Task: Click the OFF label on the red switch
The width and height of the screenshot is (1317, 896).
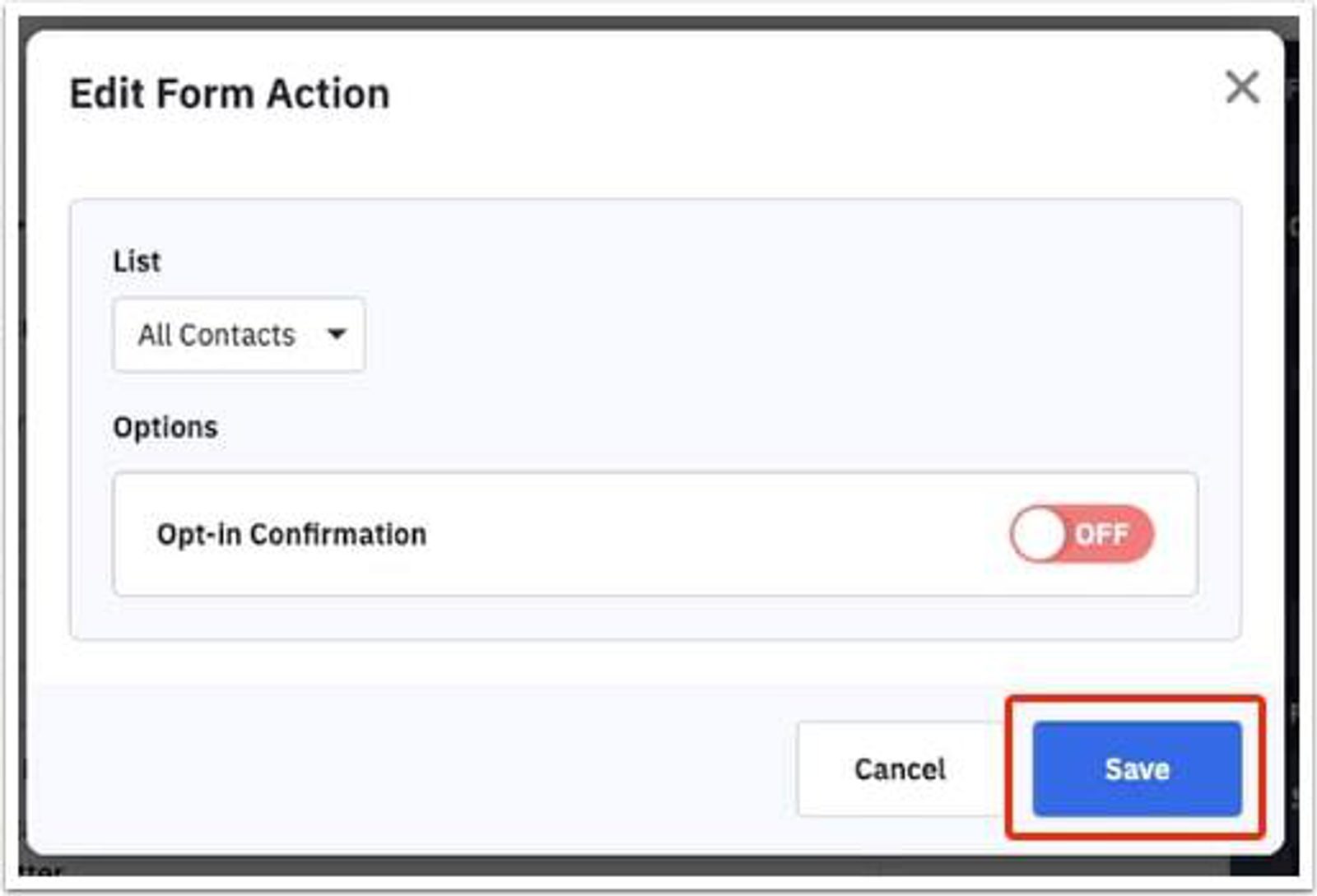Action: [1101, 534]
